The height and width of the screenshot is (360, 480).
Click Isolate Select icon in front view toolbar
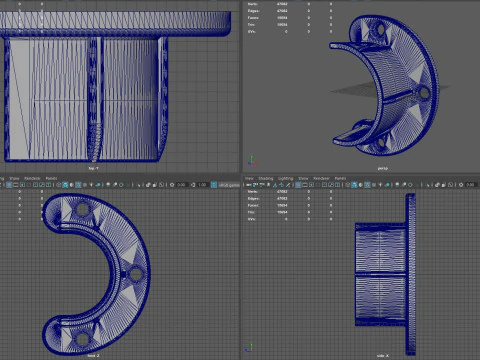(138, 185)
